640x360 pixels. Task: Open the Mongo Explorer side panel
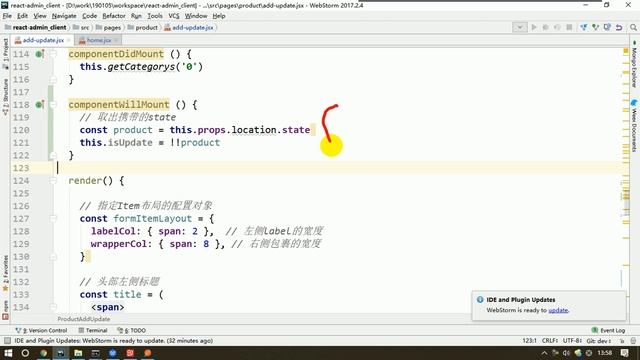[x=634, y=64]
